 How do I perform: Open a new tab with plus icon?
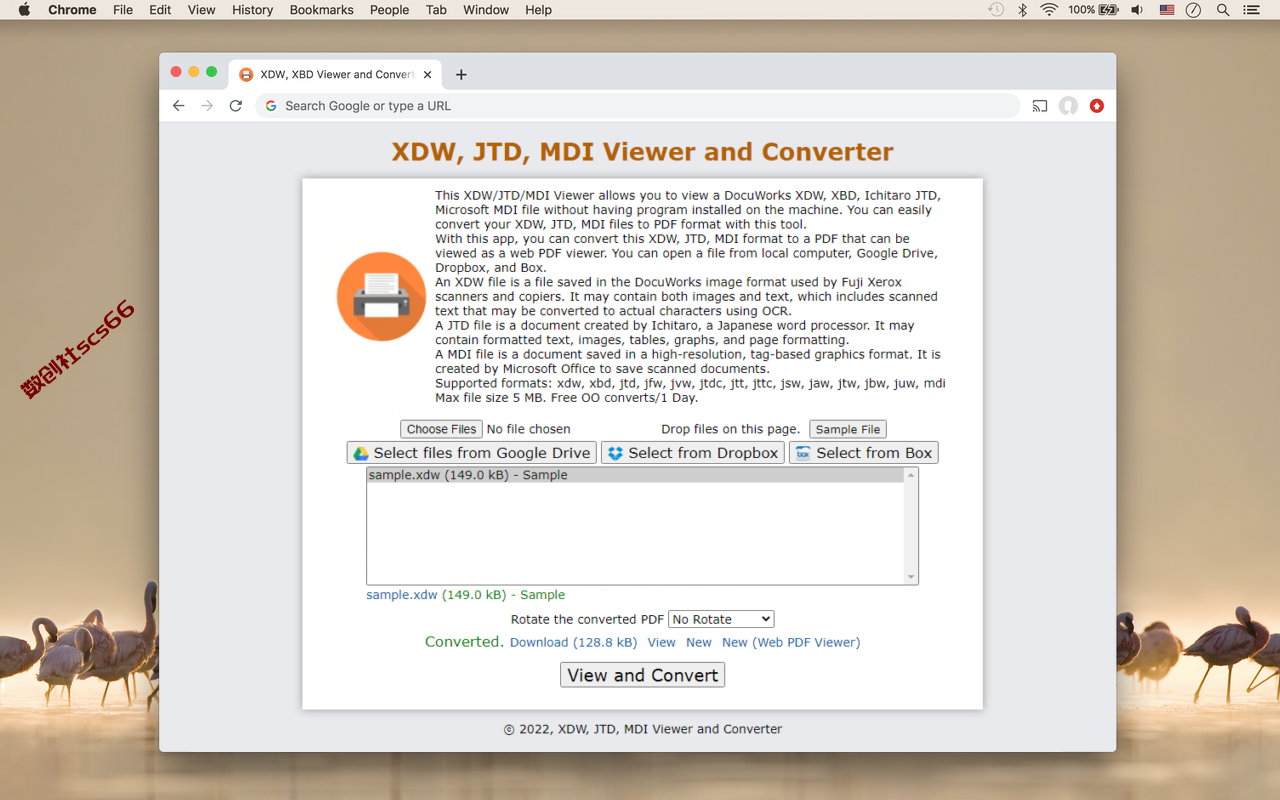click(x=461, y=75)
